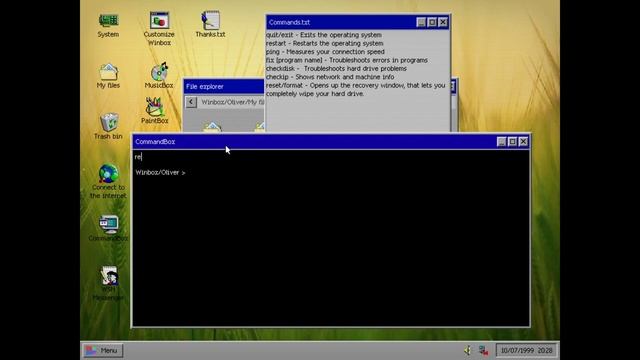
Task: Open the Thanks.txt file icon
Action: [210, 24]
